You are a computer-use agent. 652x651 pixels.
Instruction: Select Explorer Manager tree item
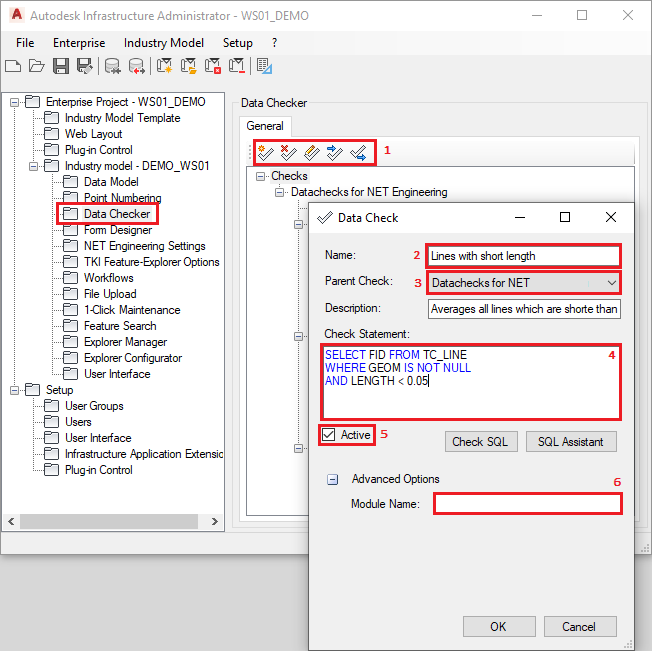coord(125,342)
